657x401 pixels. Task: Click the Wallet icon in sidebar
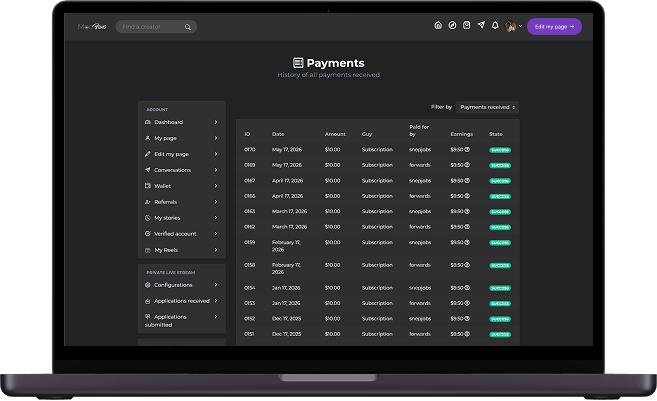pos(147,186)
